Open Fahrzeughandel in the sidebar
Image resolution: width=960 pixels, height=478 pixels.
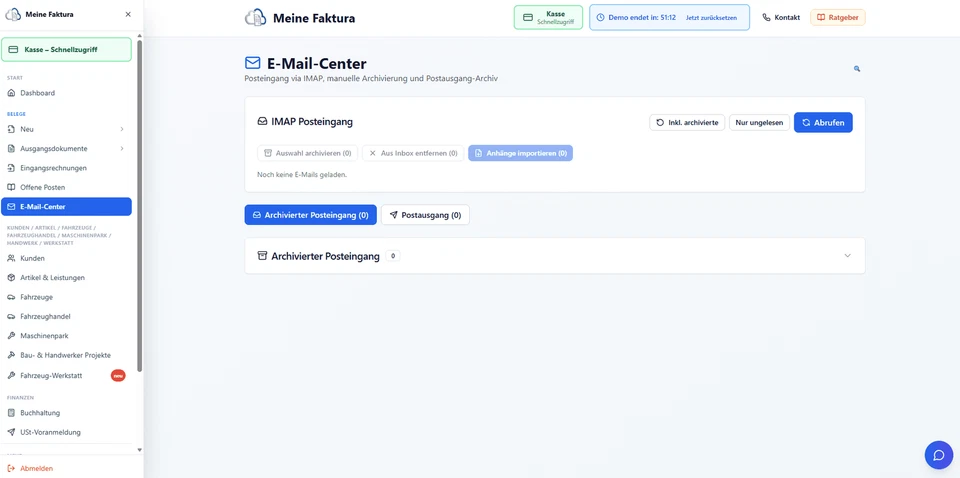point(66,317)
